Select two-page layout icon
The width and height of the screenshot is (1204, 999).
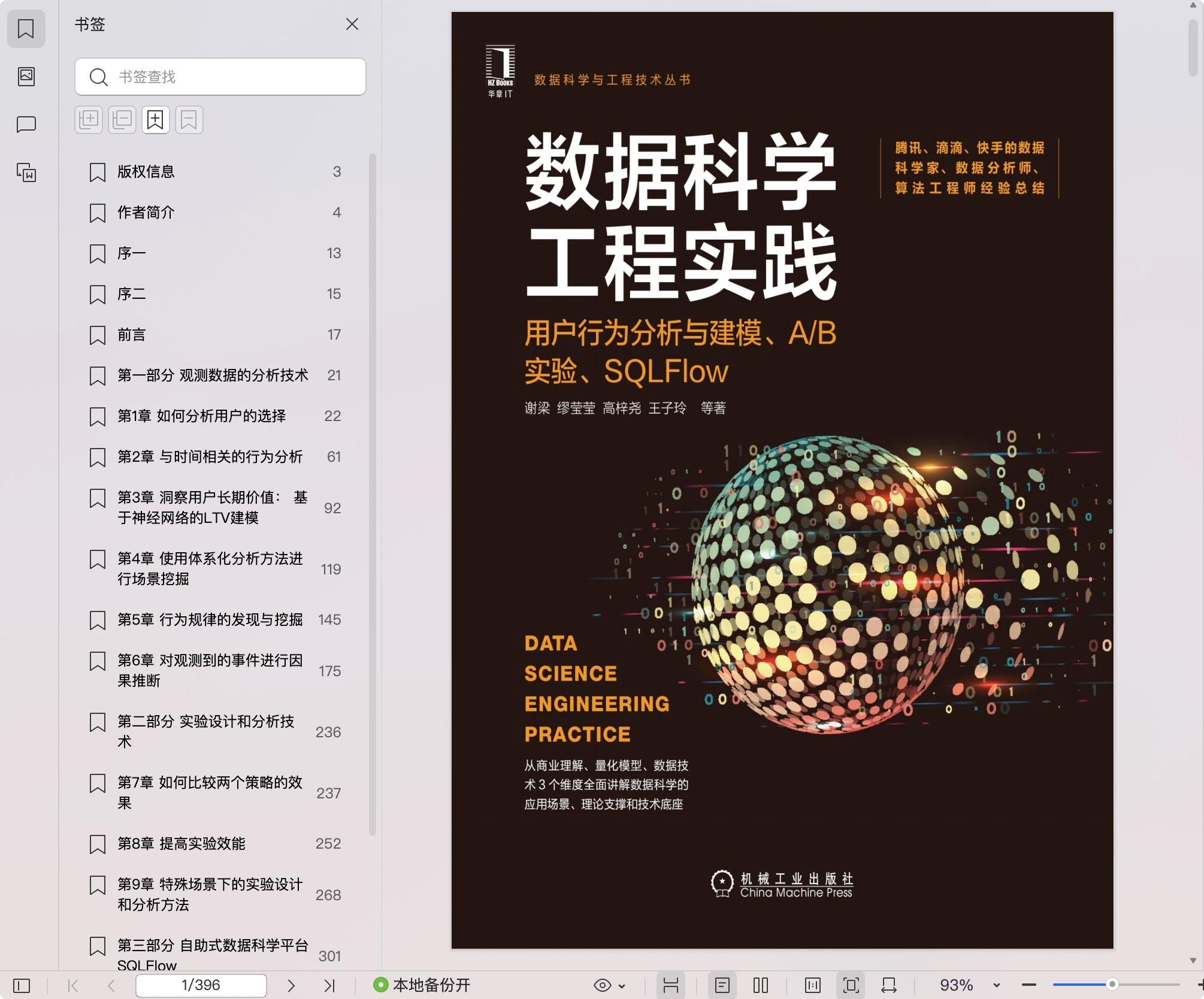761,985
